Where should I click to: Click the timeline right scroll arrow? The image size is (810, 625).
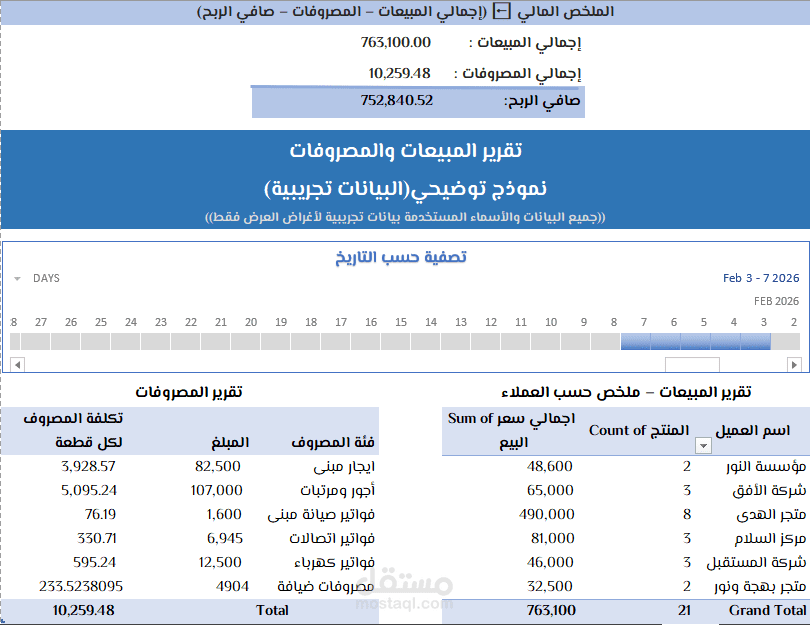point(794,365)
